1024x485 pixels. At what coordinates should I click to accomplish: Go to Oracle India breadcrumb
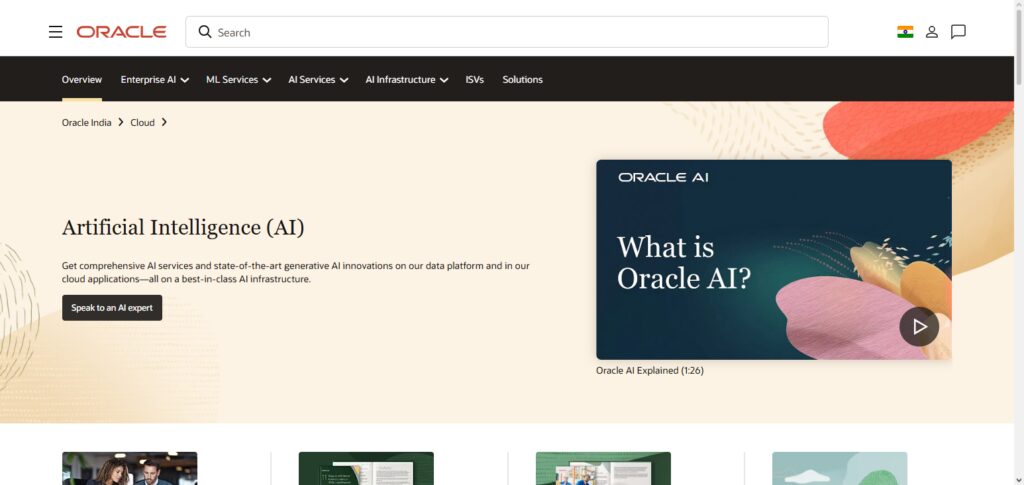86,123
